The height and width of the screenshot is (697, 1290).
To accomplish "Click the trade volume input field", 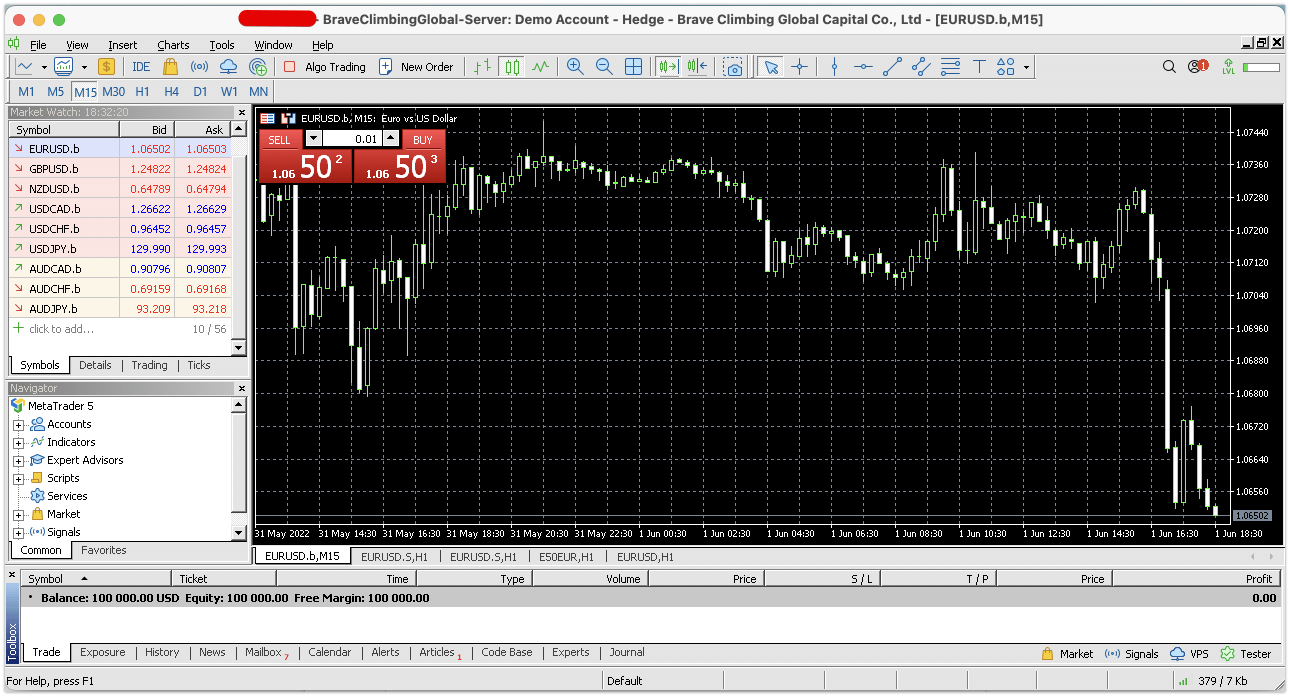I will coord(352,140).
